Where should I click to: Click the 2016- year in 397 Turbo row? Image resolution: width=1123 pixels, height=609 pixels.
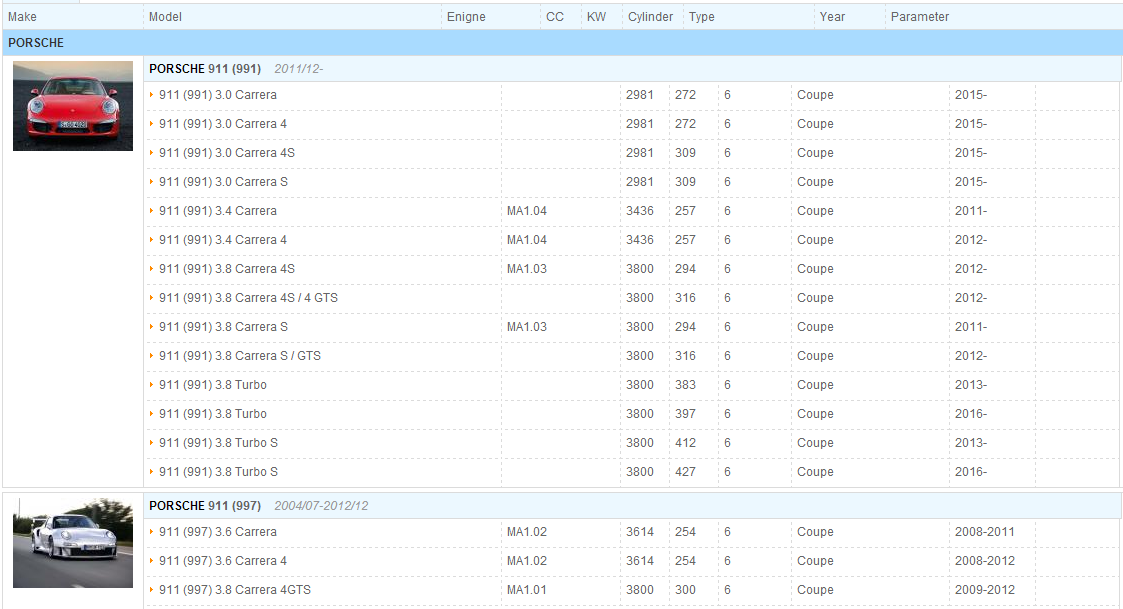click(x=970, y=414)
